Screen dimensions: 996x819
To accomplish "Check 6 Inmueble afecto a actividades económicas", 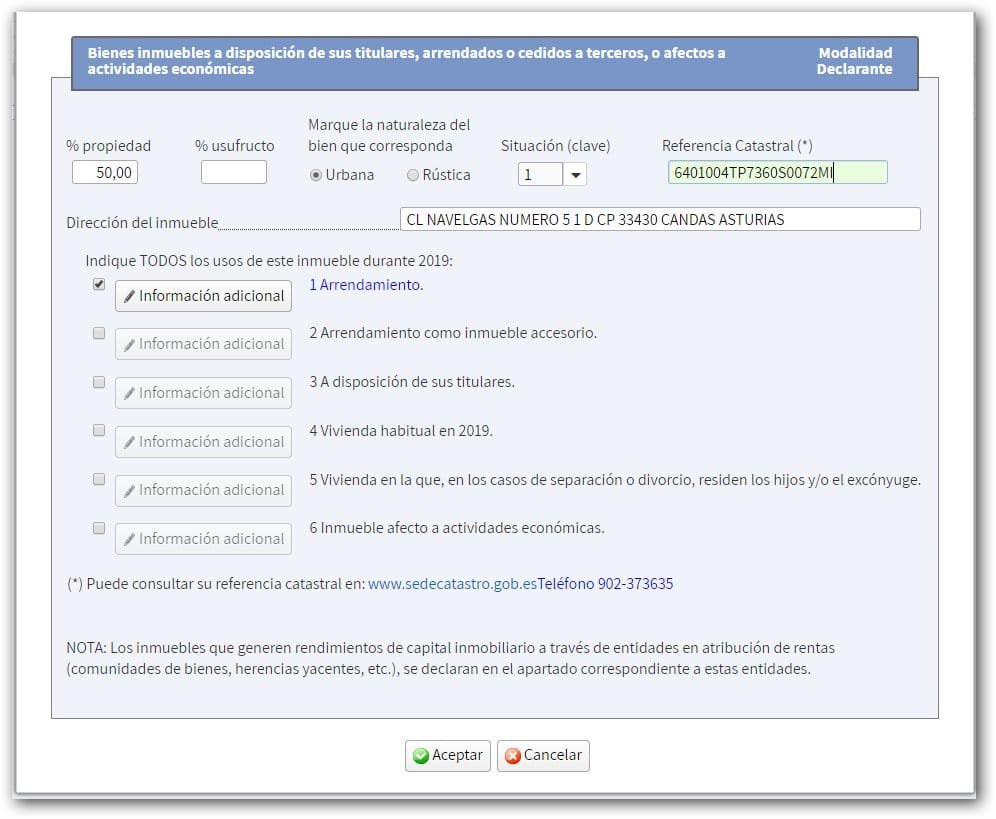I will [99, 528].
